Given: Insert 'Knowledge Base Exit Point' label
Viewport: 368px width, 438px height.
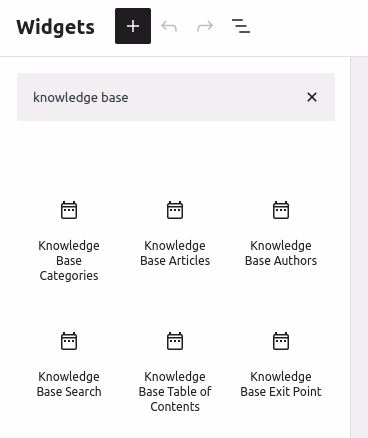Looking at the screenshot, I should [x=281, y=384].
